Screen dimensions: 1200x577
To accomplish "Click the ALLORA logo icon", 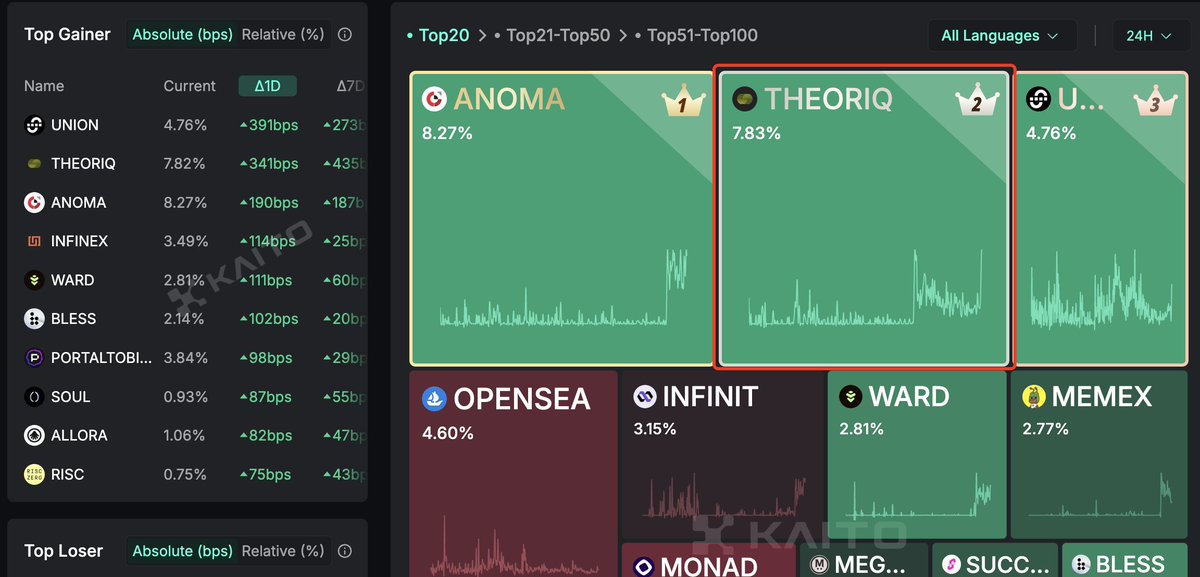I will tap(35, 436).
